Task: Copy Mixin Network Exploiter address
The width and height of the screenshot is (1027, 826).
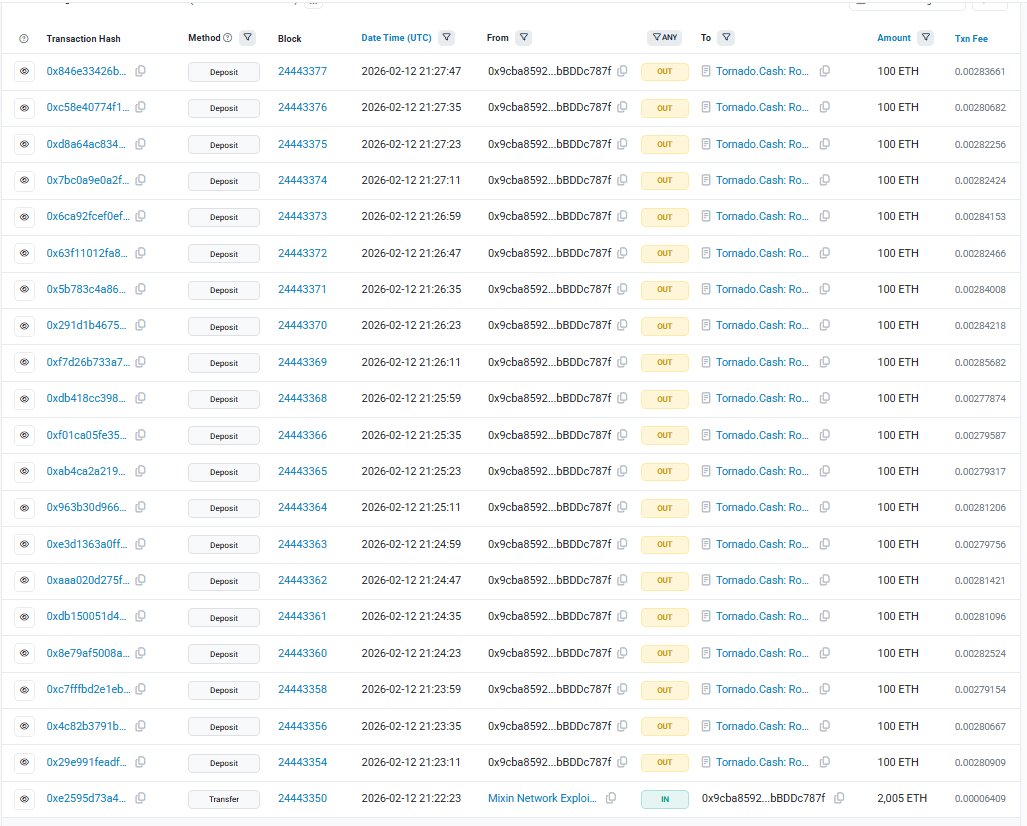Action: pyautogui.click(x=610, y=798)
